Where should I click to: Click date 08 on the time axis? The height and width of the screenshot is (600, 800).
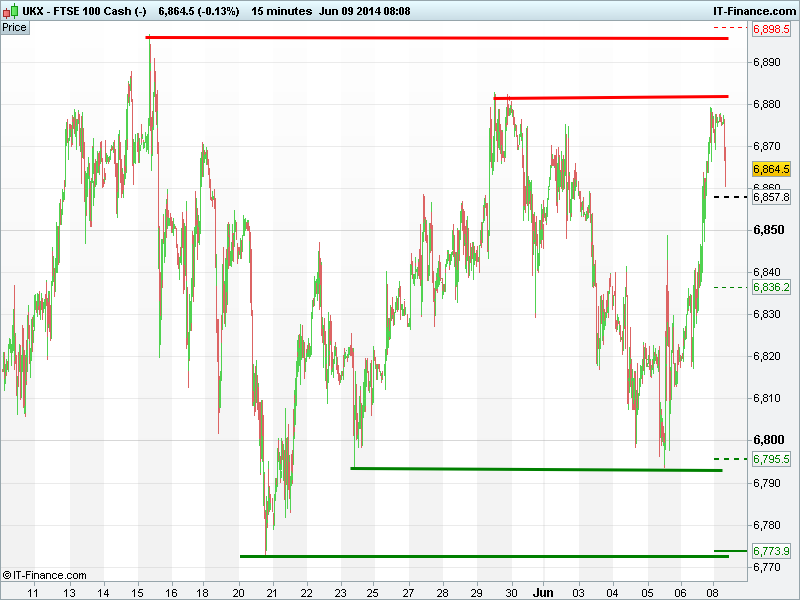pyautogui.click(x=712, y=593)
